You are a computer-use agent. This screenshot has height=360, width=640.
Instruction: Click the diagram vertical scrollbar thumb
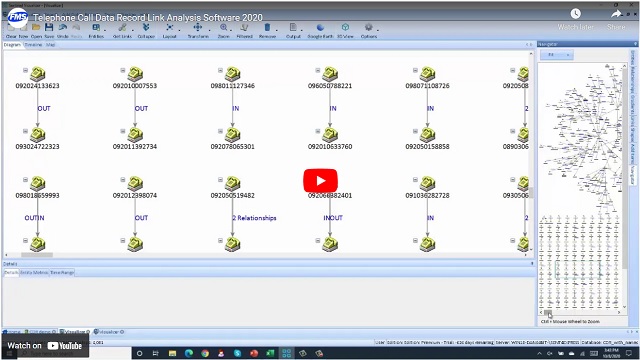[x=531, y=193]
